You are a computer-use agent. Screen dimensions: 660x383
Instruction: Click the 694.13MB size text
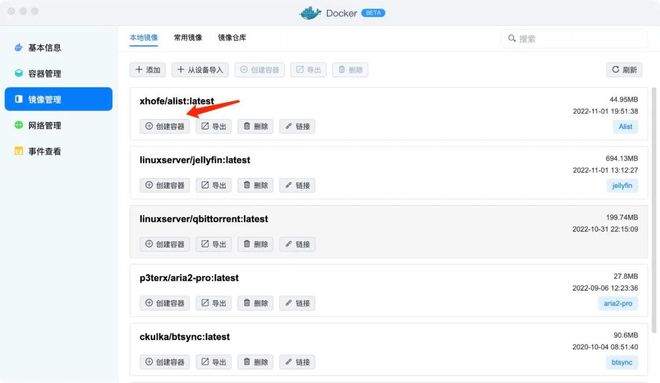(x=622, y=158)
